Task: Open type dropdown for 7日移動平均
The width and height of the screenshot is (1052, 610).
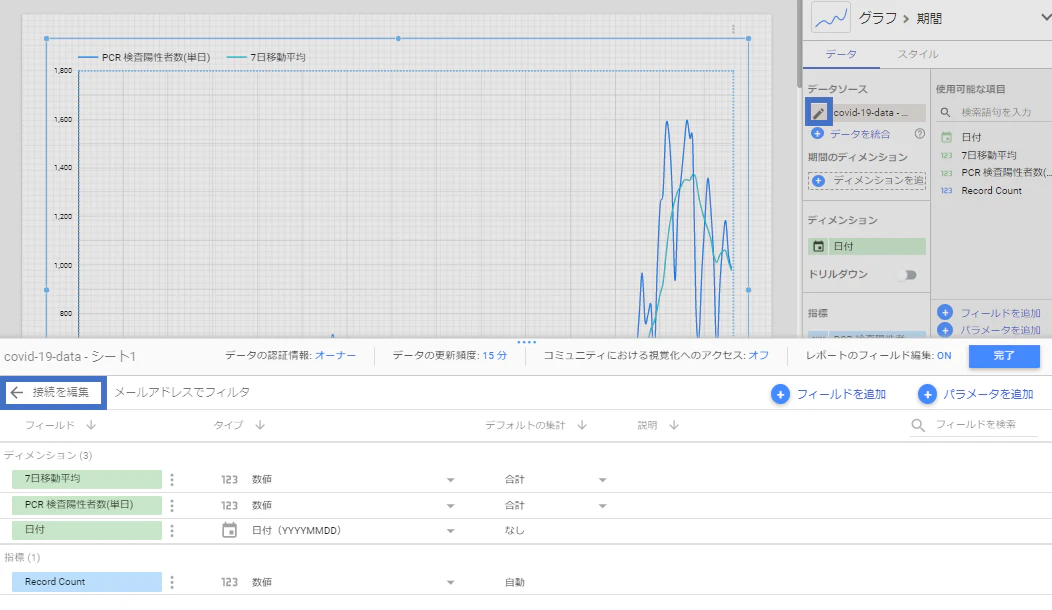Action: pos(450,480)
